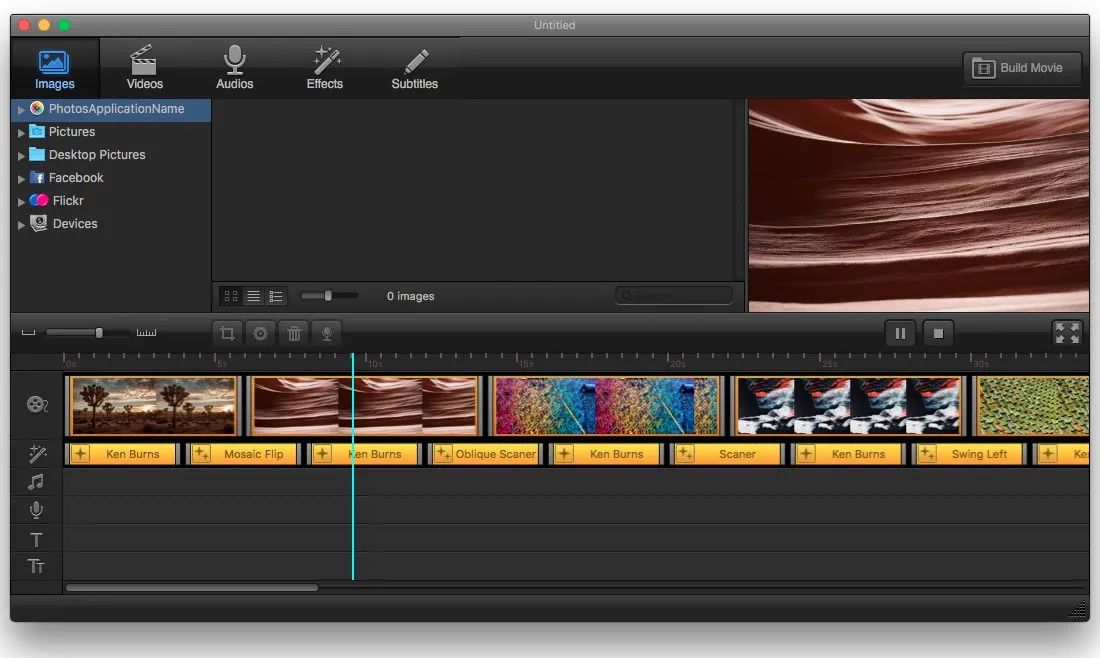Switch media browser to list view

(x=253, y=296)
